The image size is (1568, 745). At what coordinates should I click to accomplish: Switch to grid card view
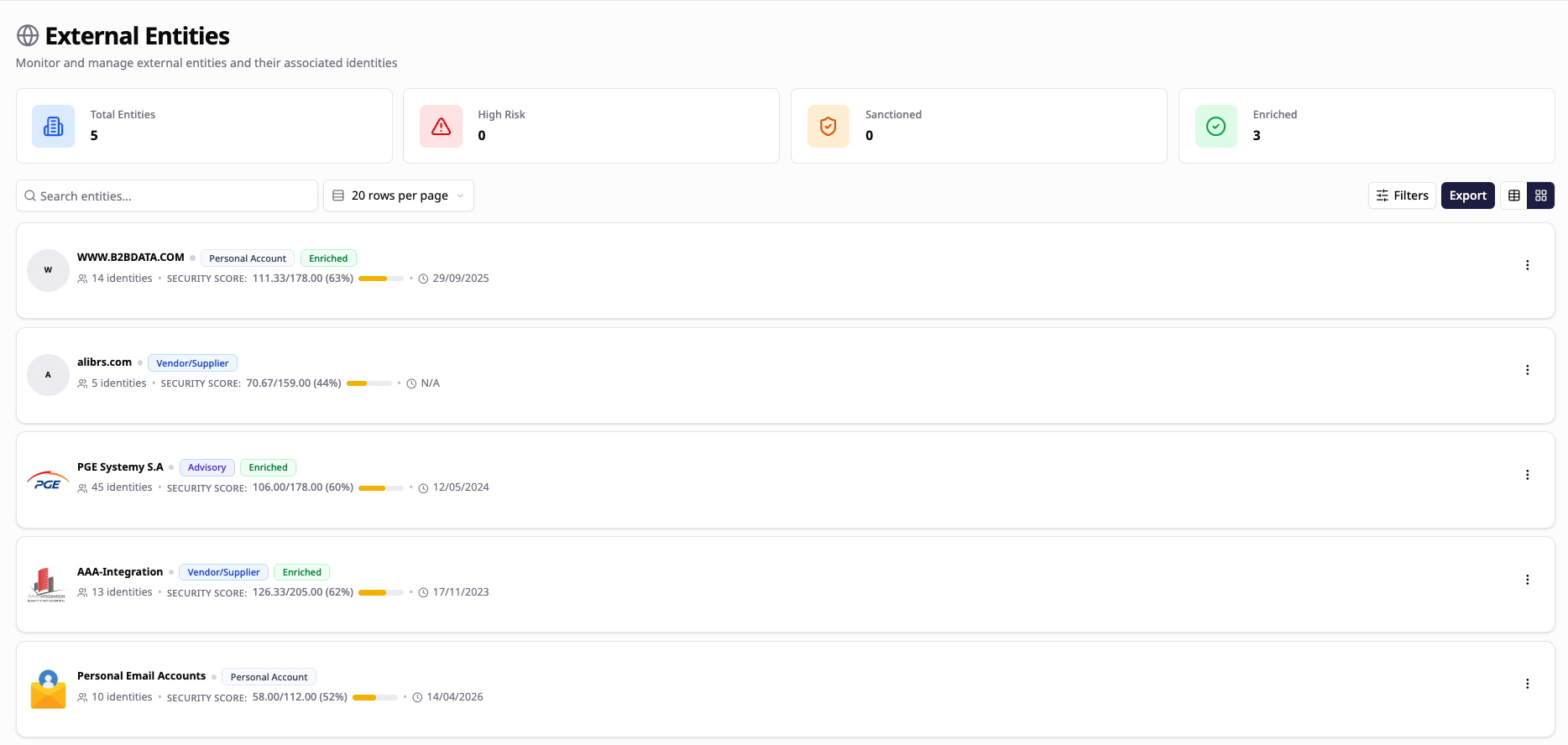[x=1541, y=195]
